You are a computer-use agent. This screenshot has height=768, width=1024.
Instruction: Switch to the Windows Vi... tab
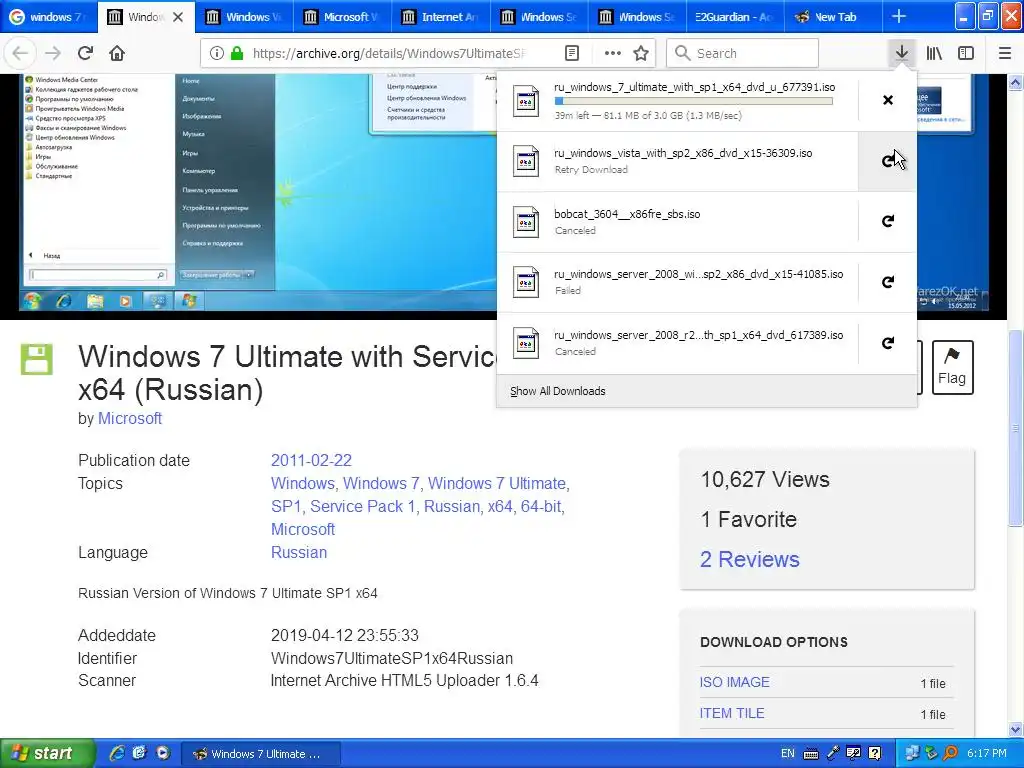pos(244,17)
